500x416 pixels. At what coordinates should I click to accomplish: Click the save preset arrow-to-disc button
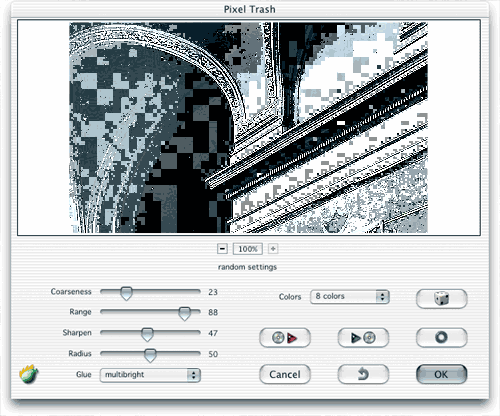tap(363, 338)
